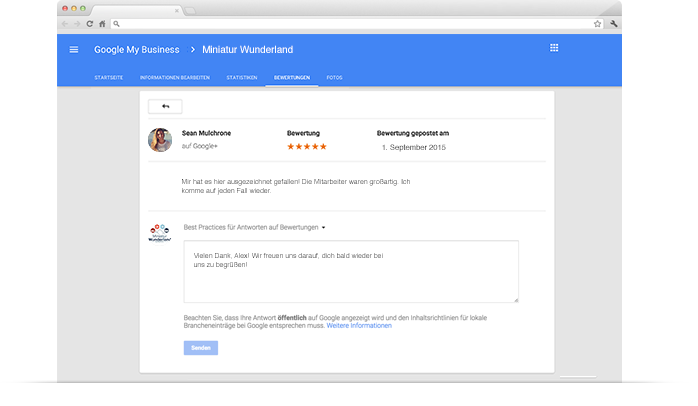Click Sean Mulchrone's profile picture
The width and height of the screenshot is (698, 406).
pyautogui.click(x=160, y=140)
